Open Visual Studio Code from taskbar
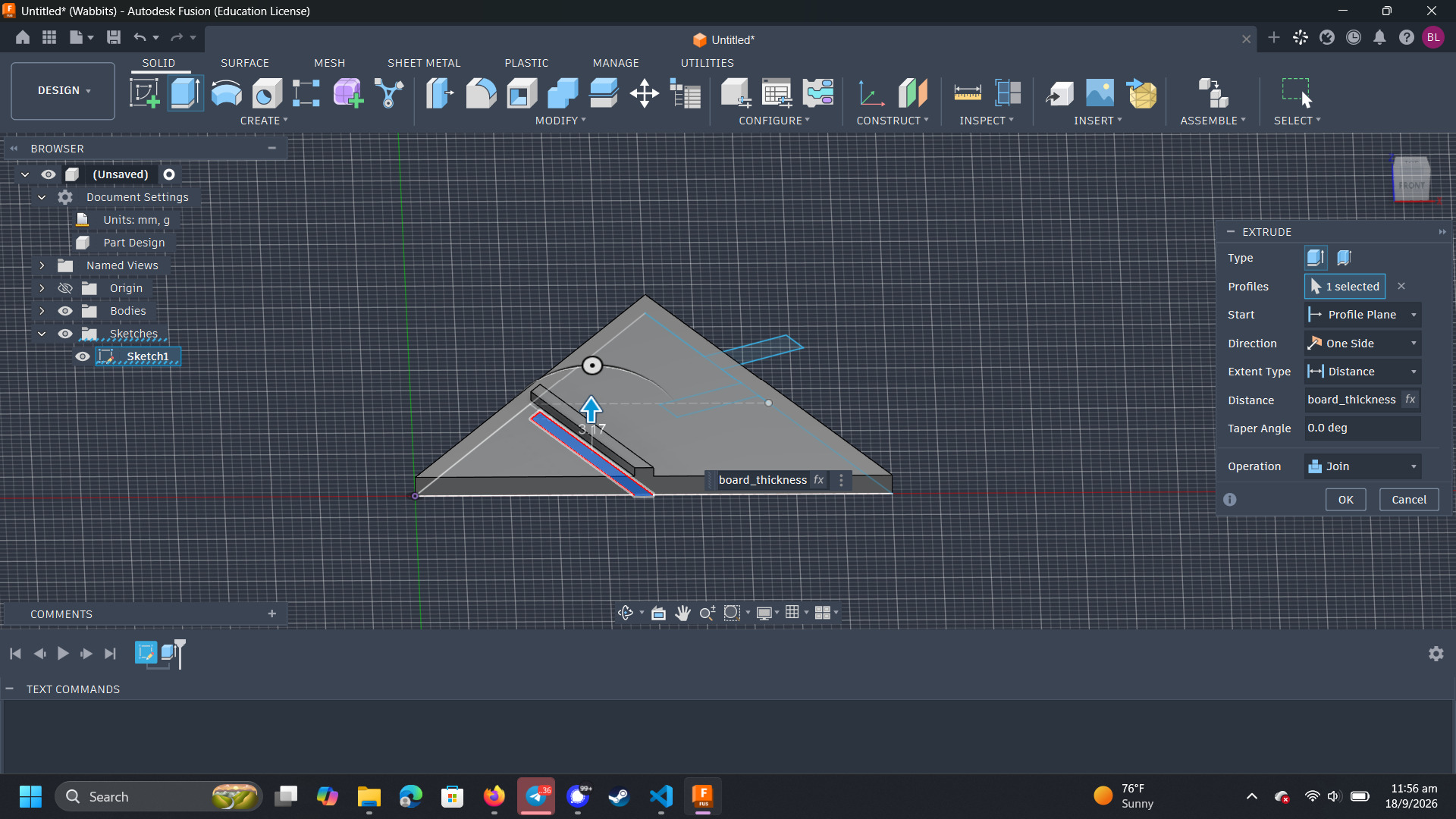The height and width of the screenshot is (819, 1456). [x=661, y=796]
